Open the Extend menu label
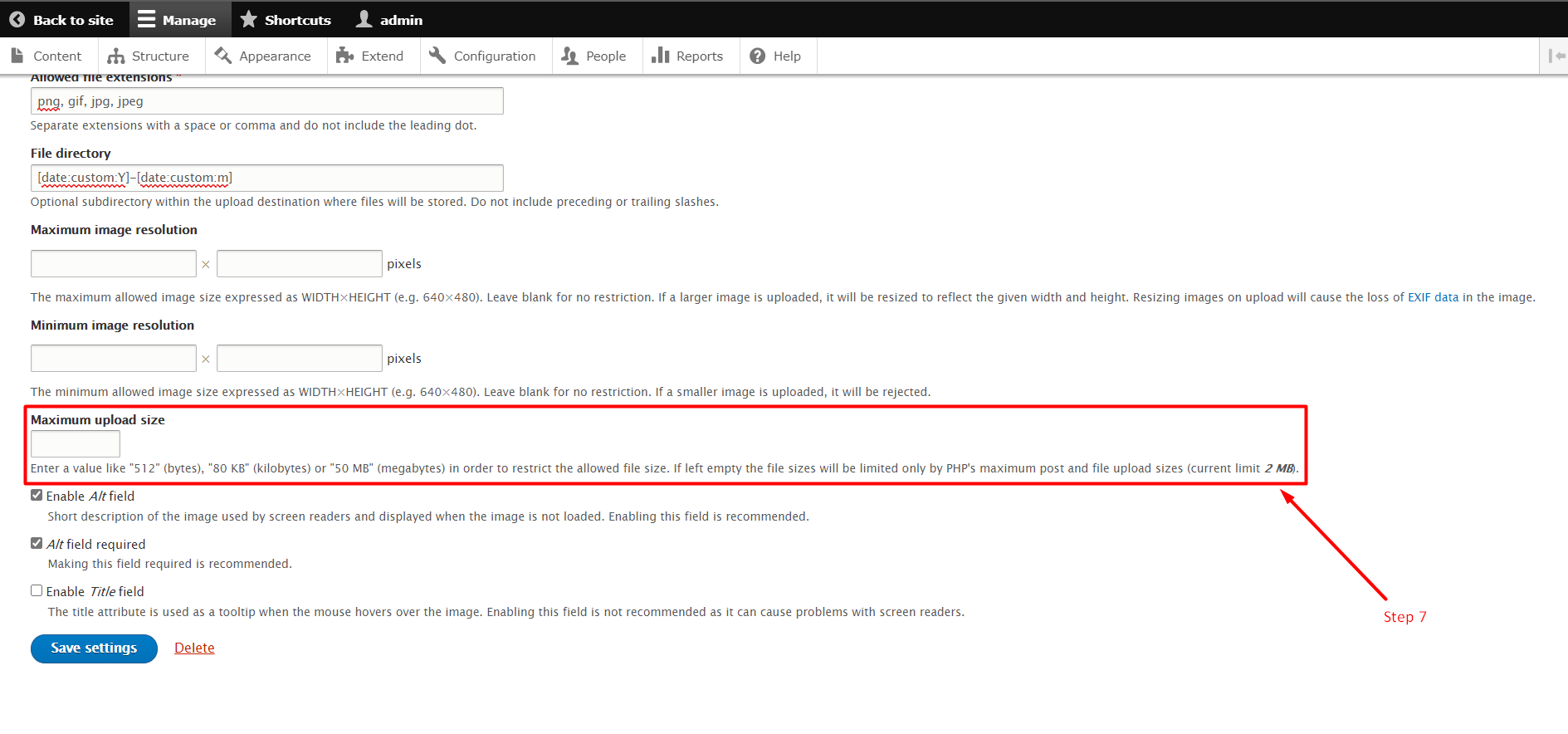This screenshot has height=734, width=1568. click(x=383, y=56)
